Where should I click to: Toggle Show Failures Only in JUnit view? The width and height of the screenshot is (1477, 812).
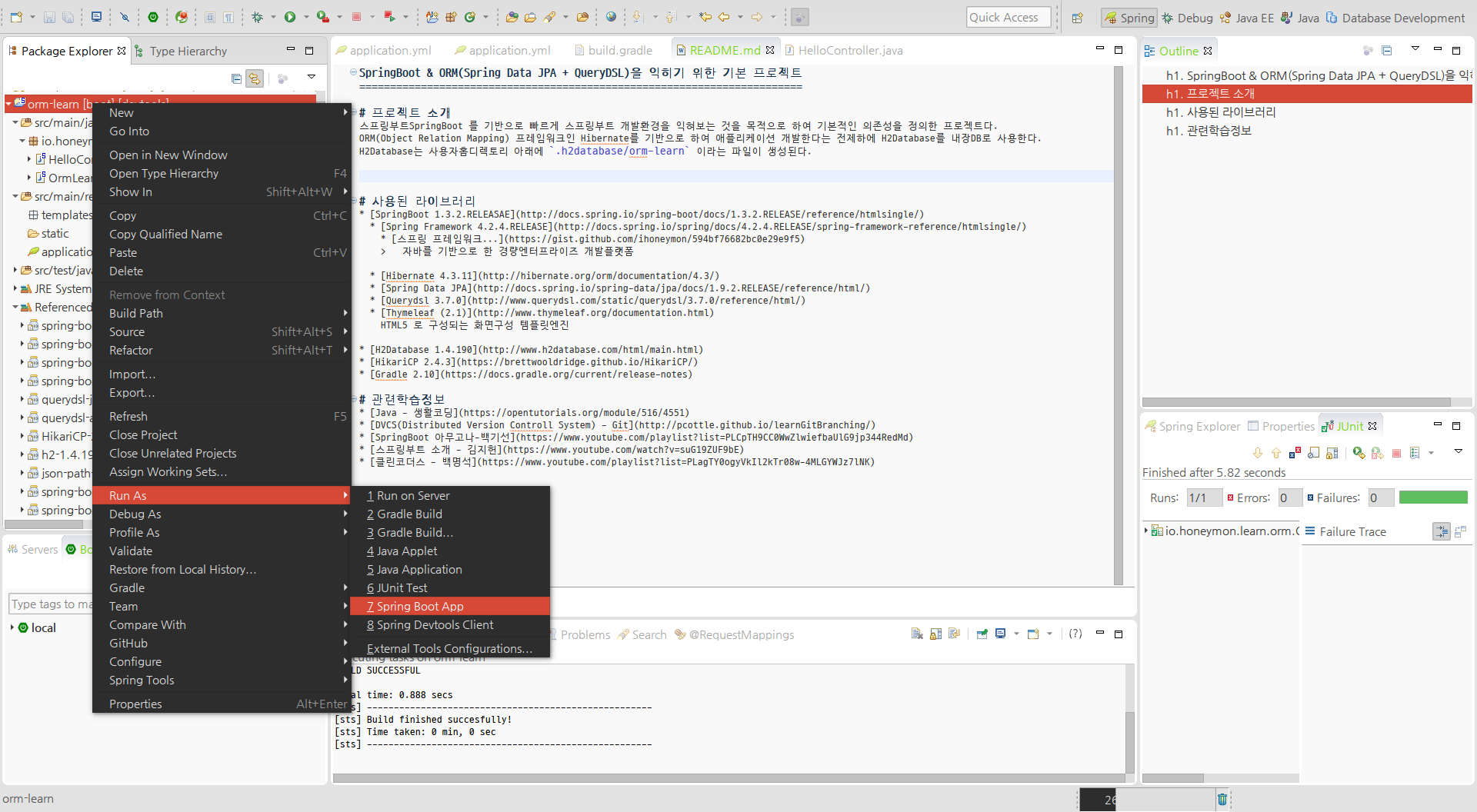click(1295, 453)
